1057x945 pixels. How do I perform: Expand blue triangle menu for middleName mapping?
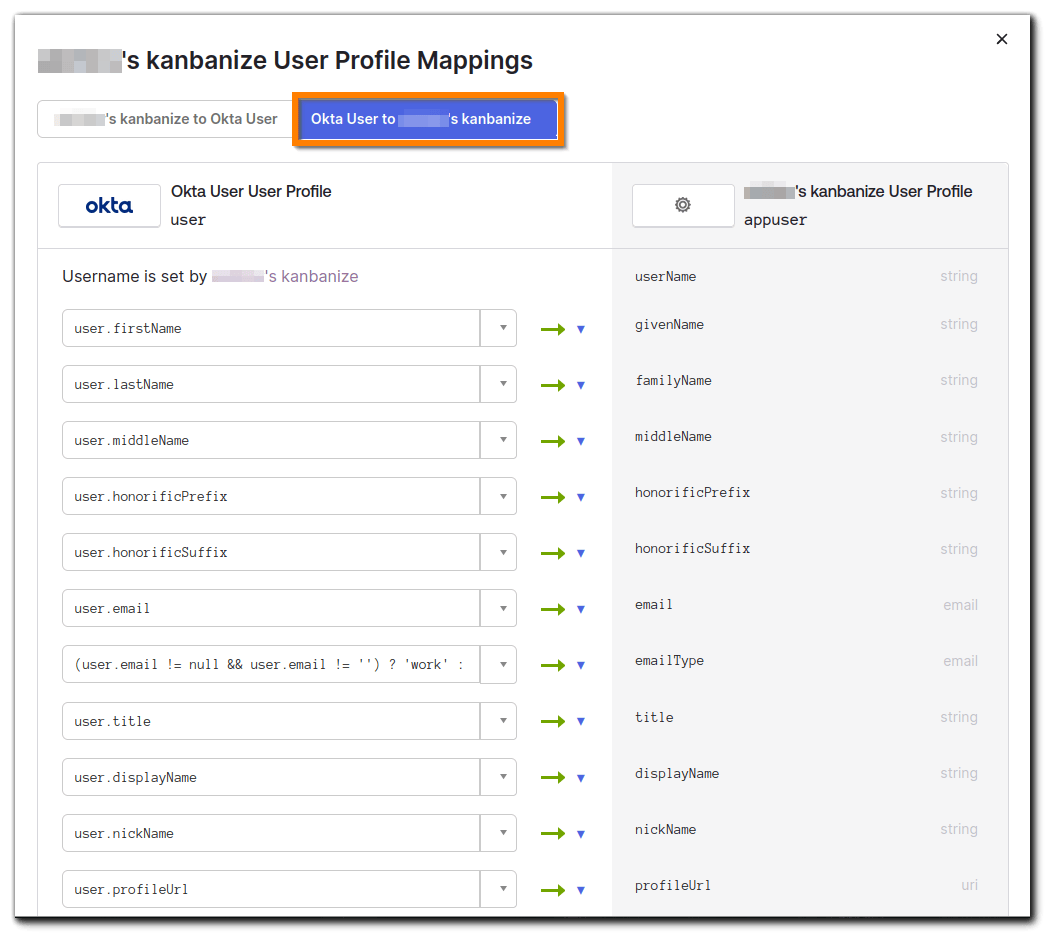[580, 441]
